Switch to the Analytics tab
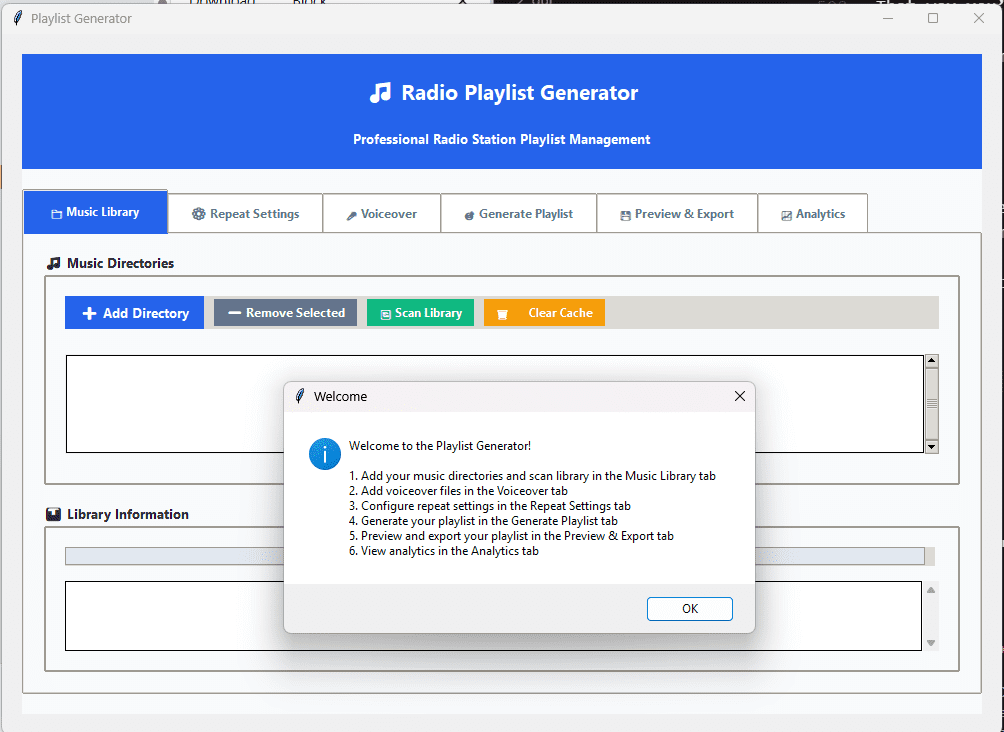The width and height of the screenshot is (1004, 732). [x=812, y=213]
